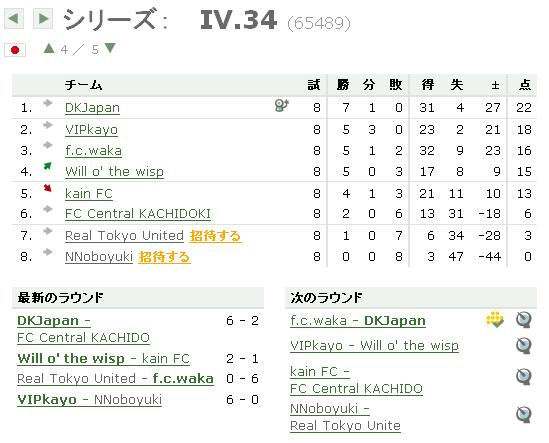Click 招待する link next to Real Tokyo United
The height and width of the screenshot is (443, 549).
(x=215, y=236)
